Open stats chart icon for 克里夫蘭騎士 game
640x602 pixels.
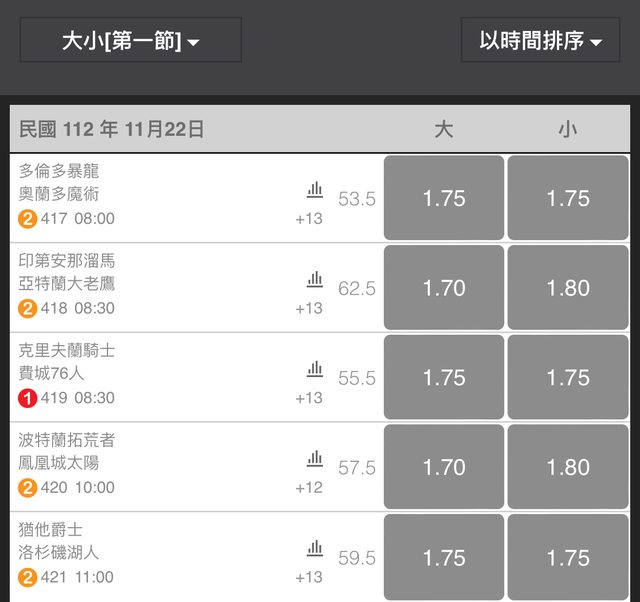tap(315, 369)
